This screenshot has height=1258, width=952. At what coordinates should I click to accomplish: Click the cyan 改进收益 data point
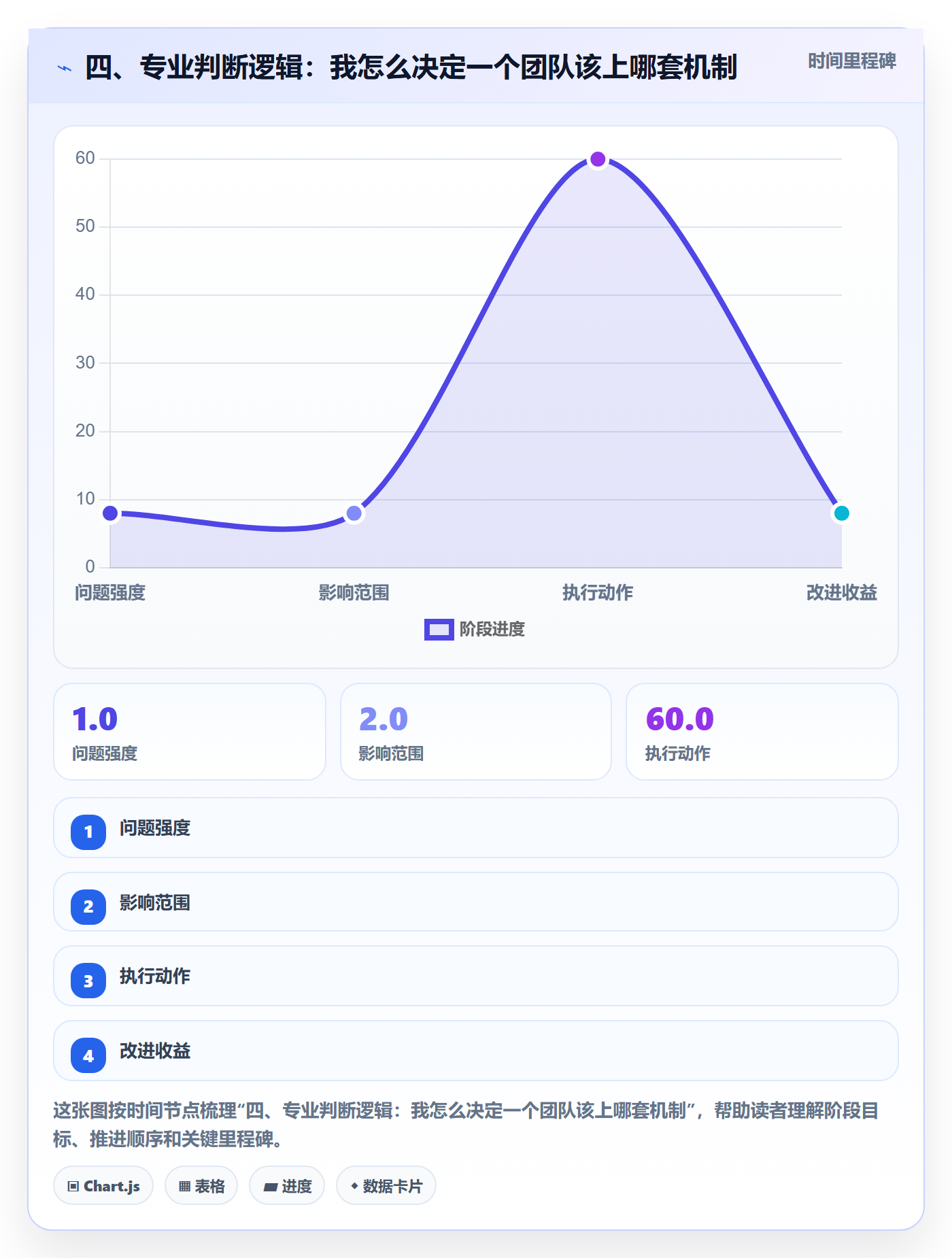841,513
